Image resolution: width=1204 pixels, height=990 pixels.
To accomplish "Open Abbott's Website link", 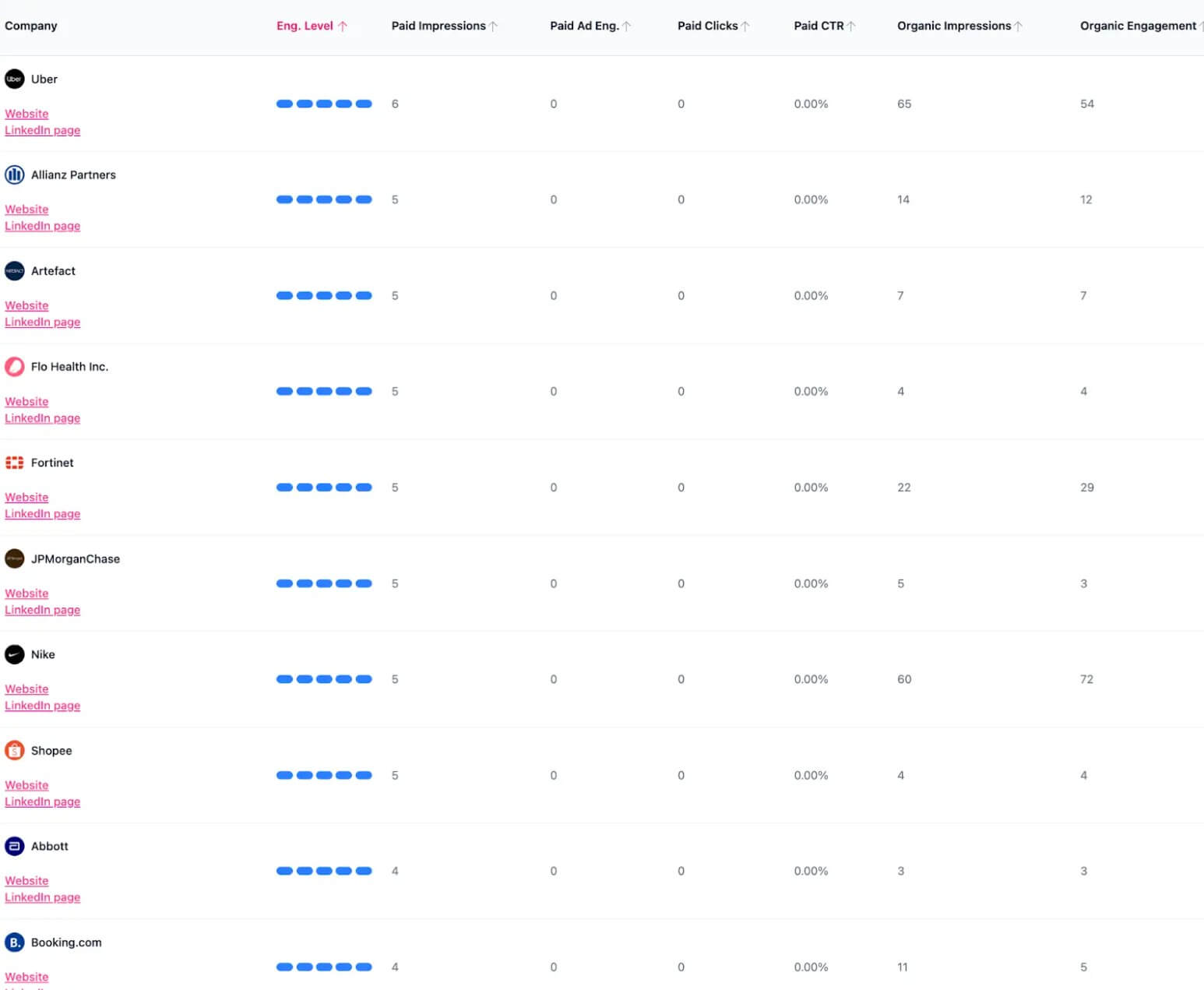I will (26, 881).
